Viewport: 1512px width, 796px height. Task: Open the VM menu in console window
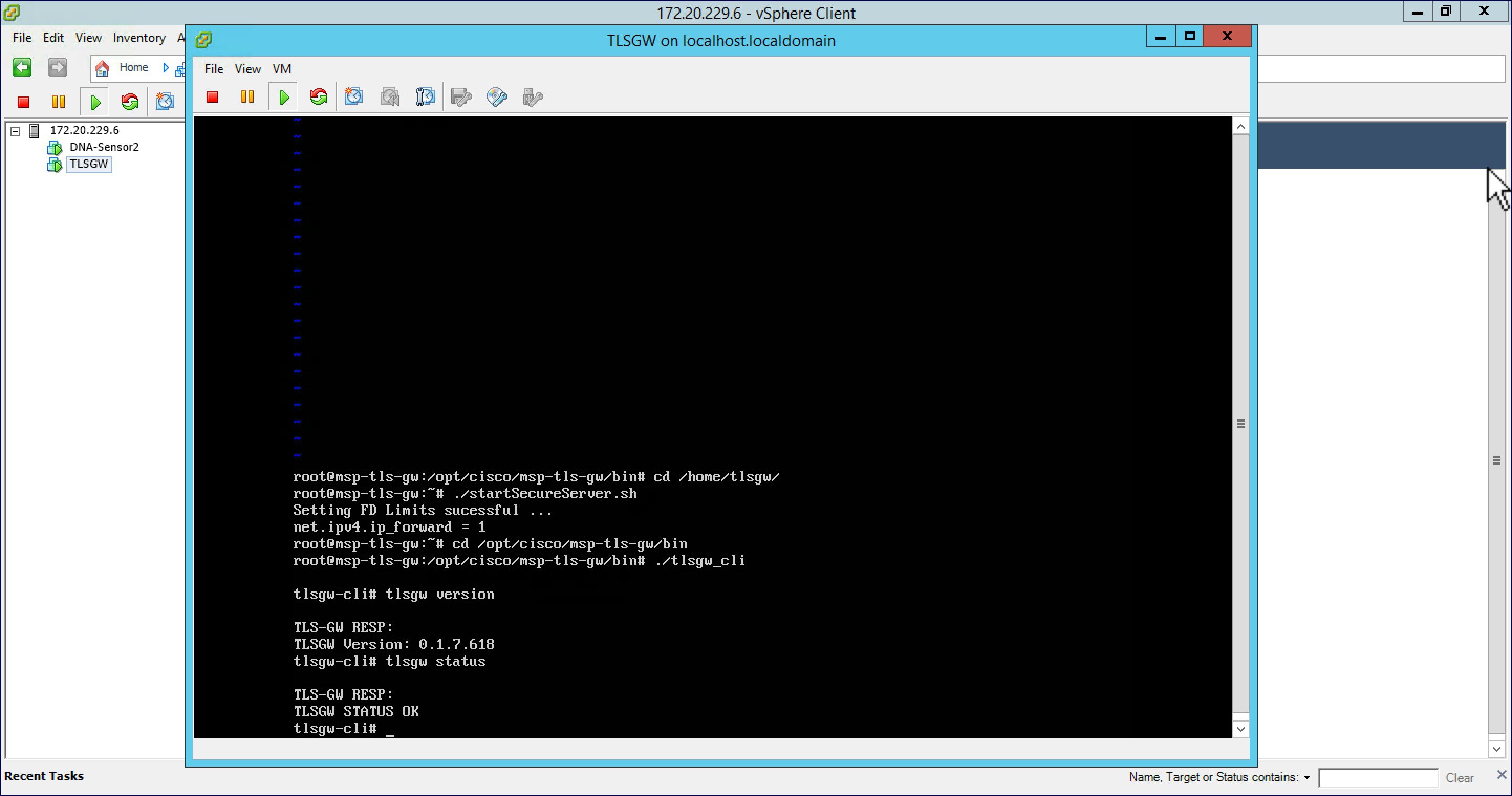tap(282, 69)
